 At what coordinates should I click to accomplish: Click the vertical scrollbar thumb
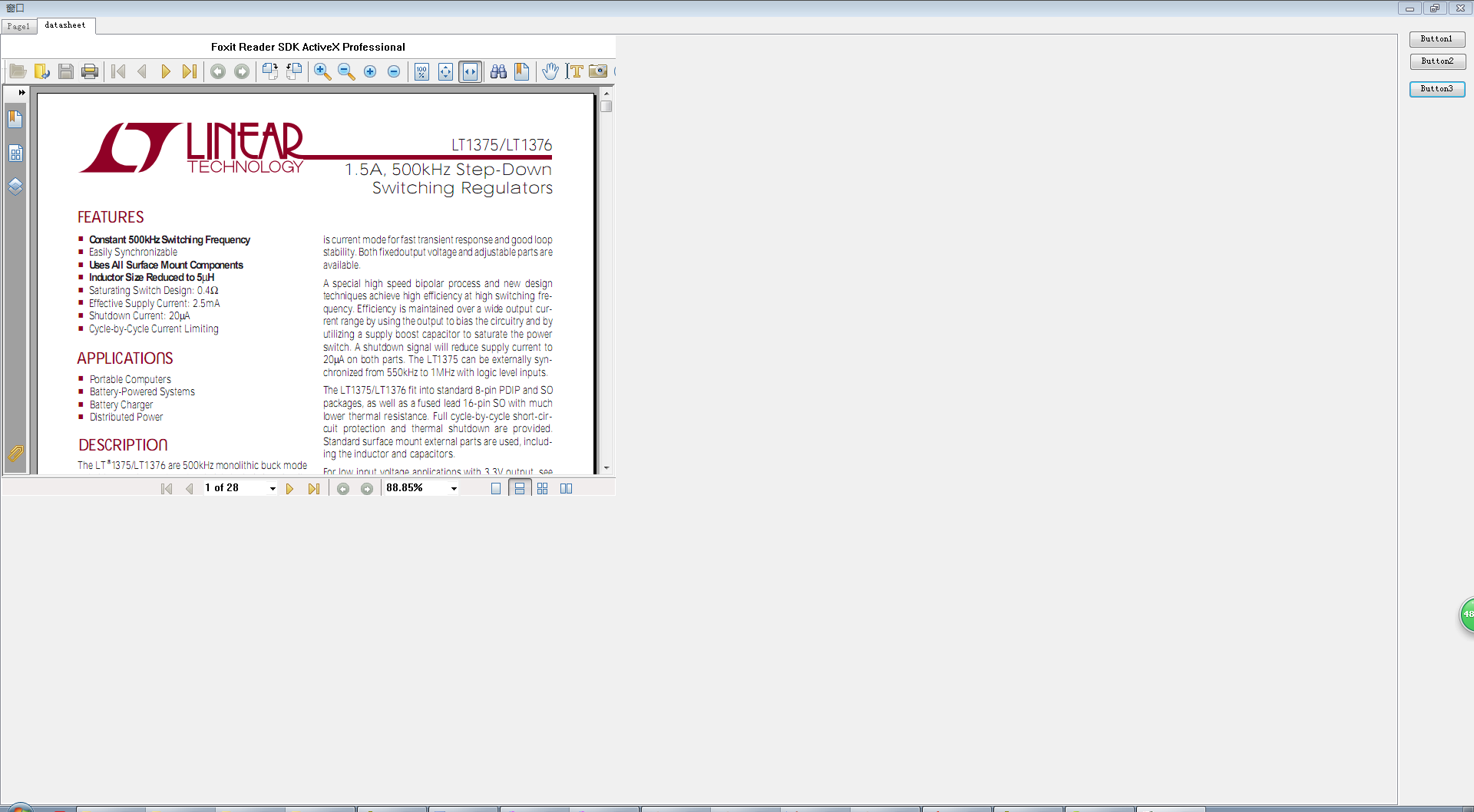tap(606, 106)
